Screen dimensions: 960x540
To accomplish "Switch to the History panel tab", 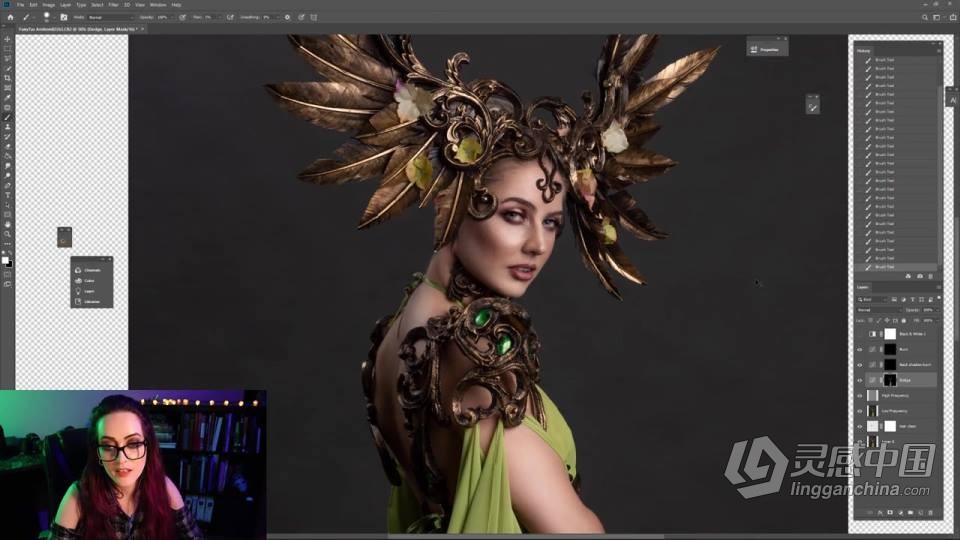I will pos(864,51).
